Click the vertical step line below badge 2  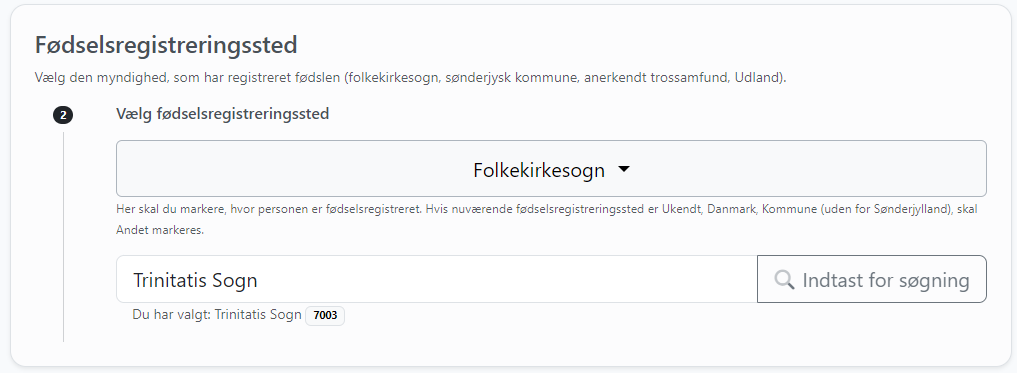point(64,237)
